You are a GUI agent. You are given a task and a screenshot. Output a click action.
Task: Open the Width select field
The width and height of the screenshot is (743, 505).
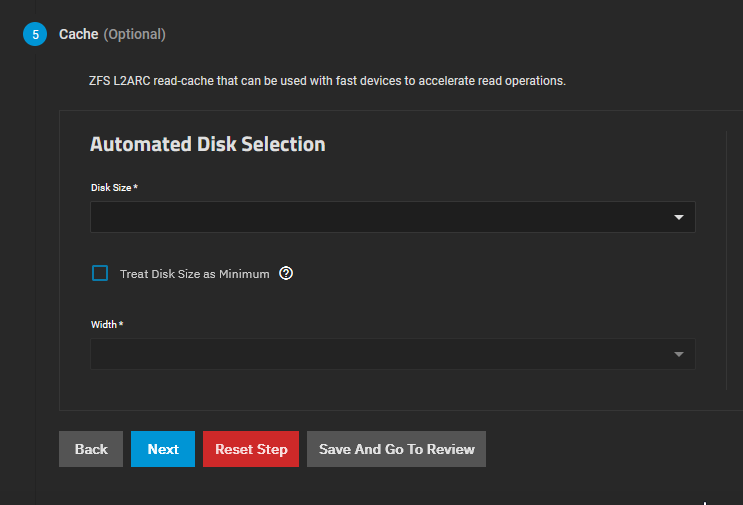(x=380, y=354)
